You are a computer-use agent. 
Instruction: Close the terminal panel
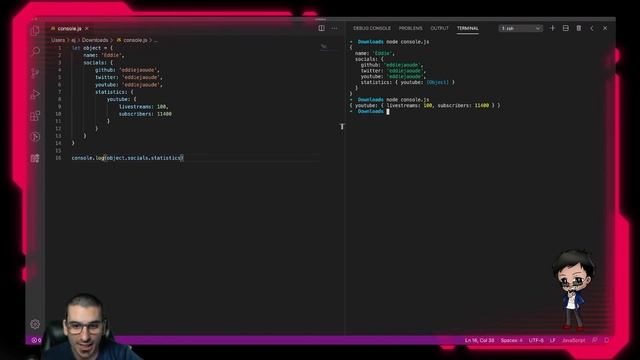pyautogui.click(x=605, y=28)
